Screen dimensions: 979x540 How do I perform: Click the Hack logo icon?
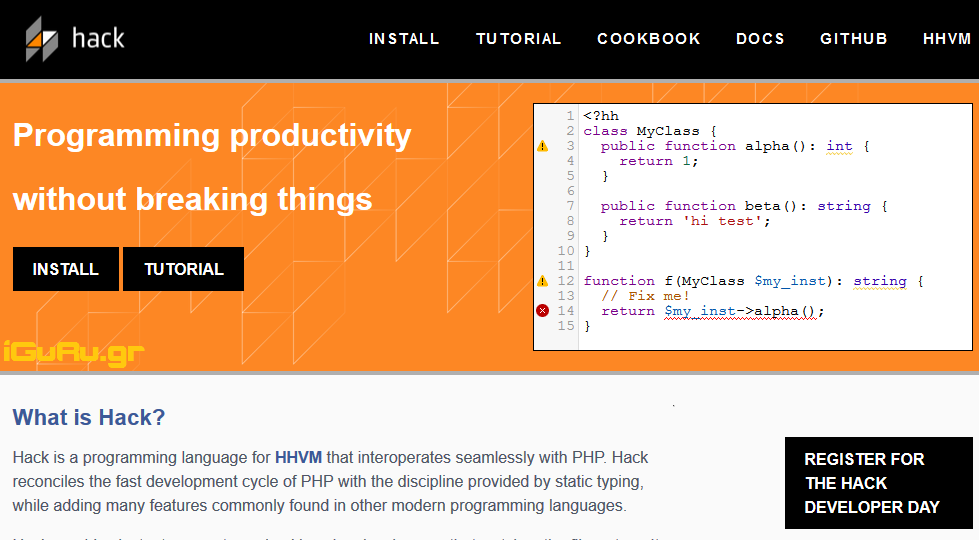42,39
